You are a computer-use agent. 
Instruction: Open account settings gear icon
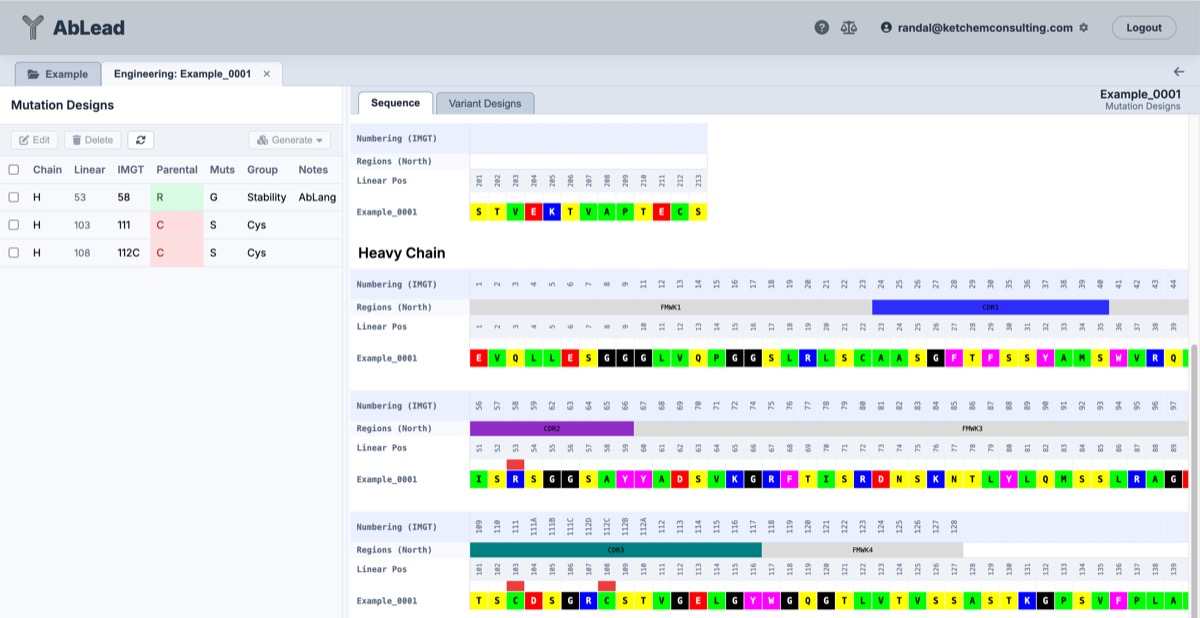coord(1084,28)
